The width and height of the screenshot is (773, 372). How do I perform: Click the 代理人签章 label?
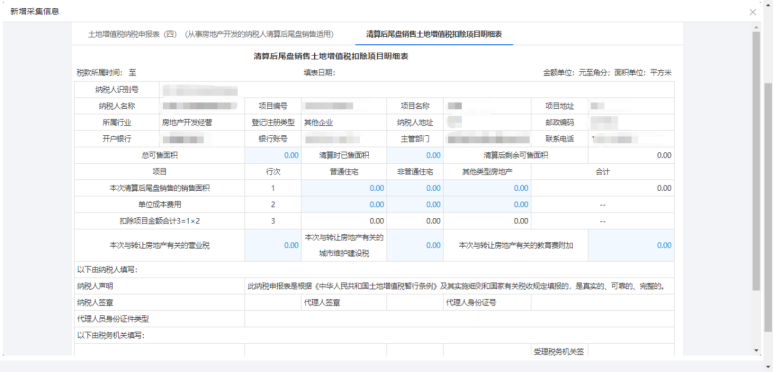[x=322, y=303]
